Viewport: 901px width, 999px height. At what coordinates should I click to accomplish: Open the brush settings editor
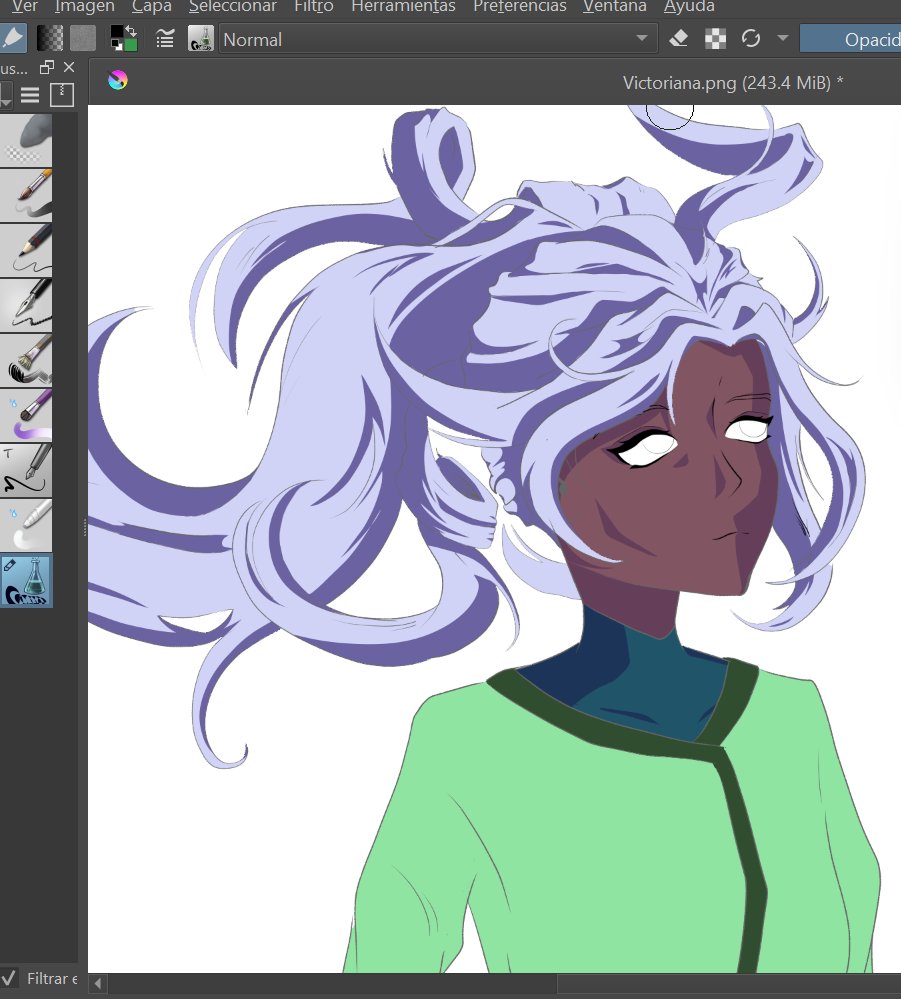[x=165, y=39]
